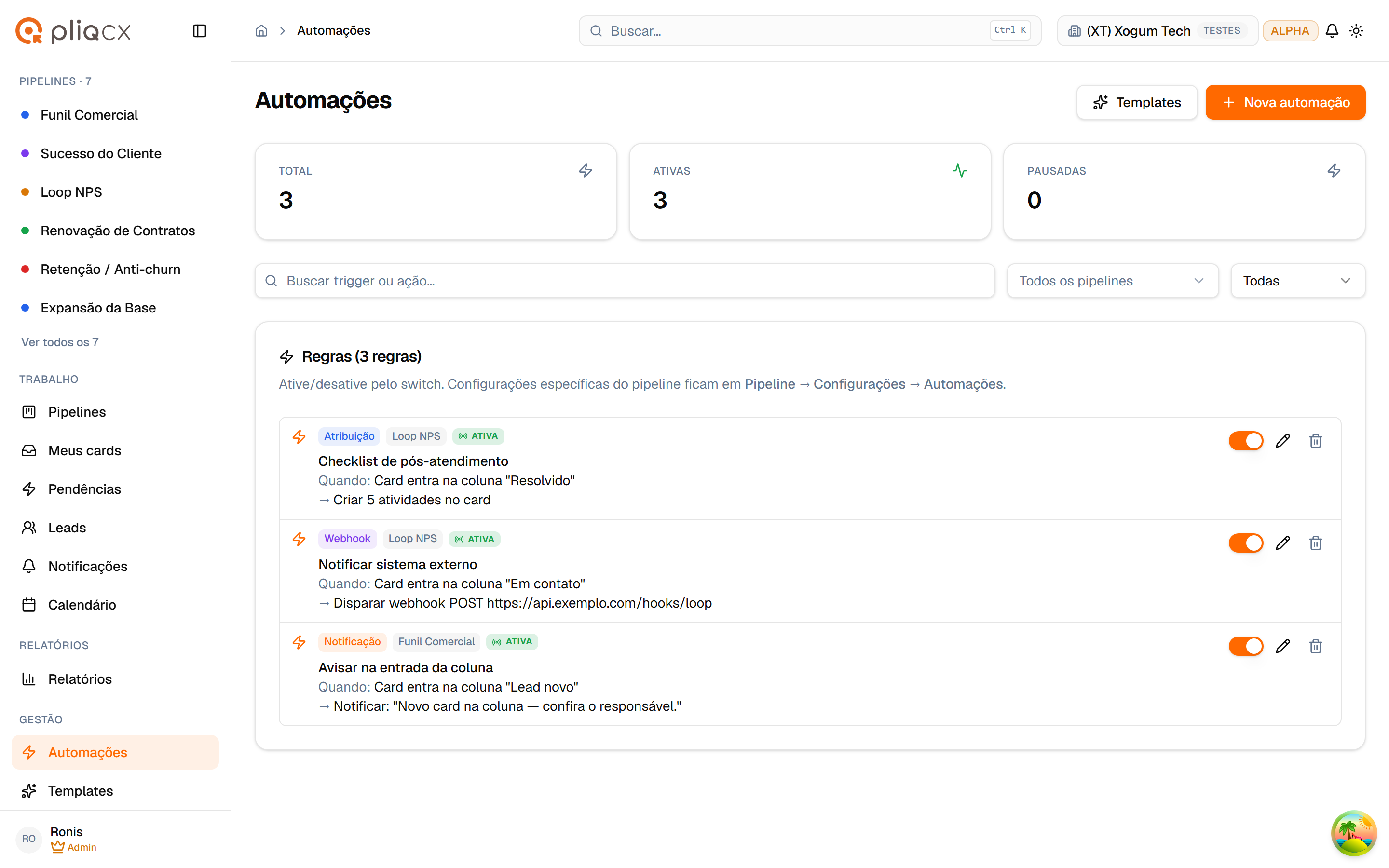The image size is (1389, 868).
Task: Click the Ver todos os 7 link
Action: click(60, 342)
